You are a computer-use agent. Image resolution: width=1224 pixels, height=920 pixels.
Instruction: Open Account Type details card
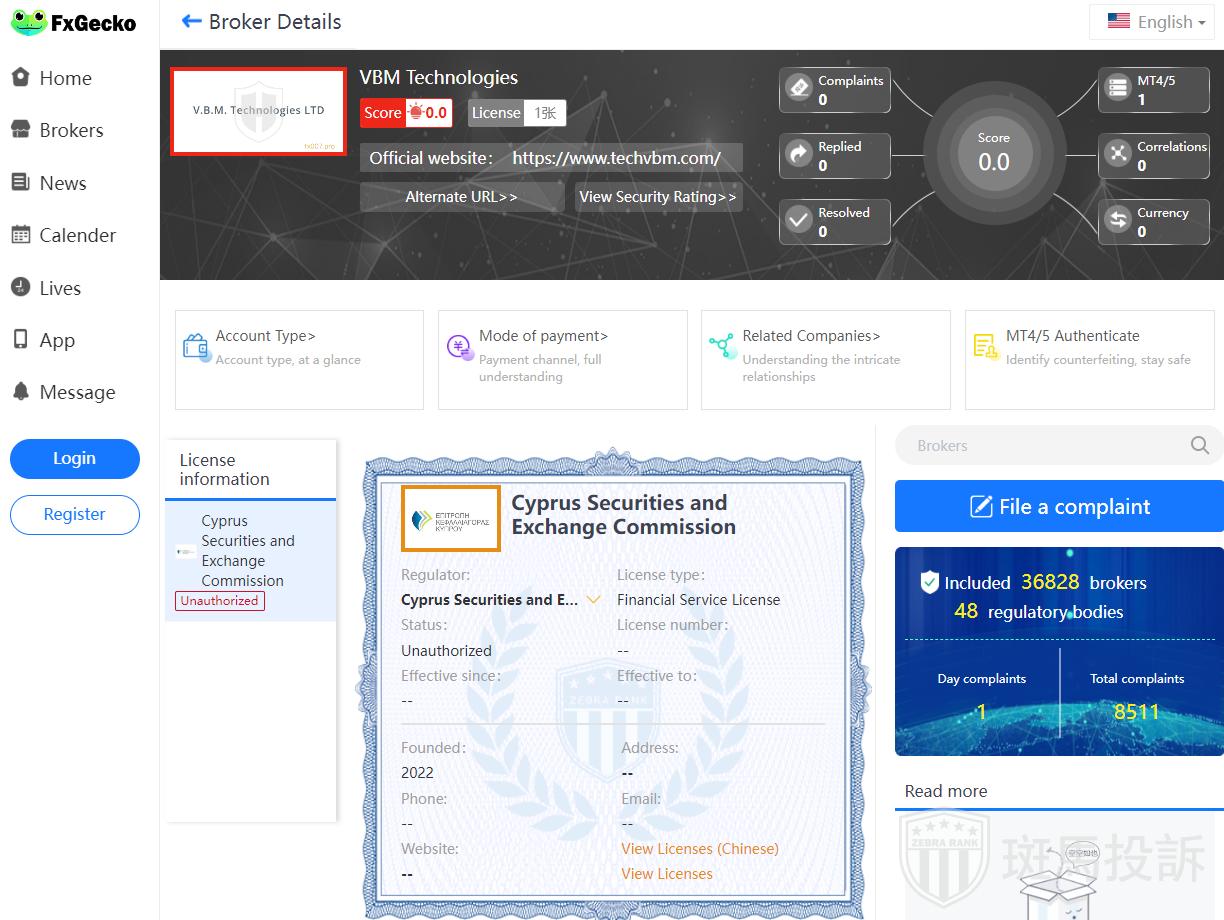299,359
